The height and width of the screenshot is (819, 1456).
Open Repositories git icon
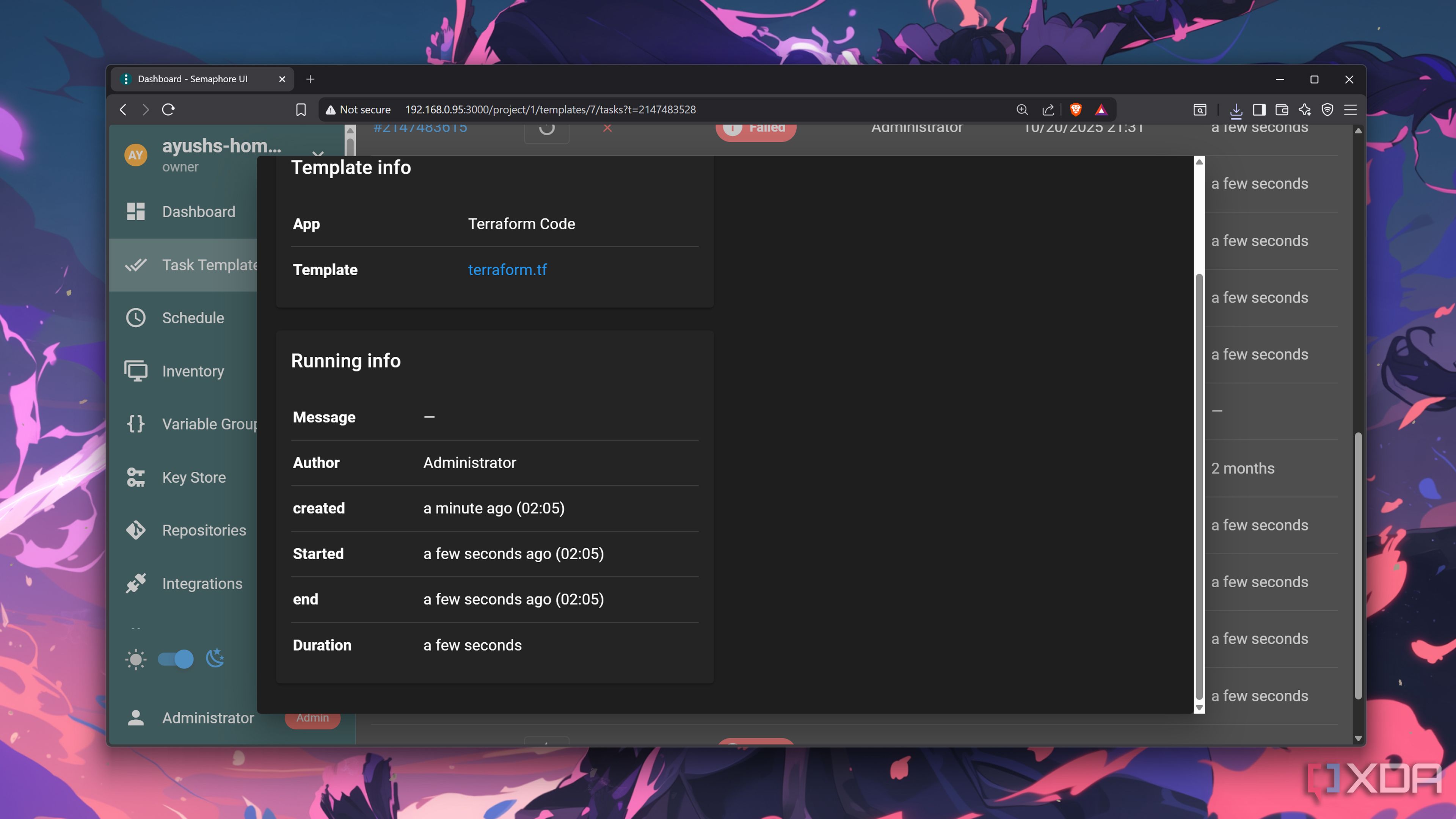tap(136, 530)
